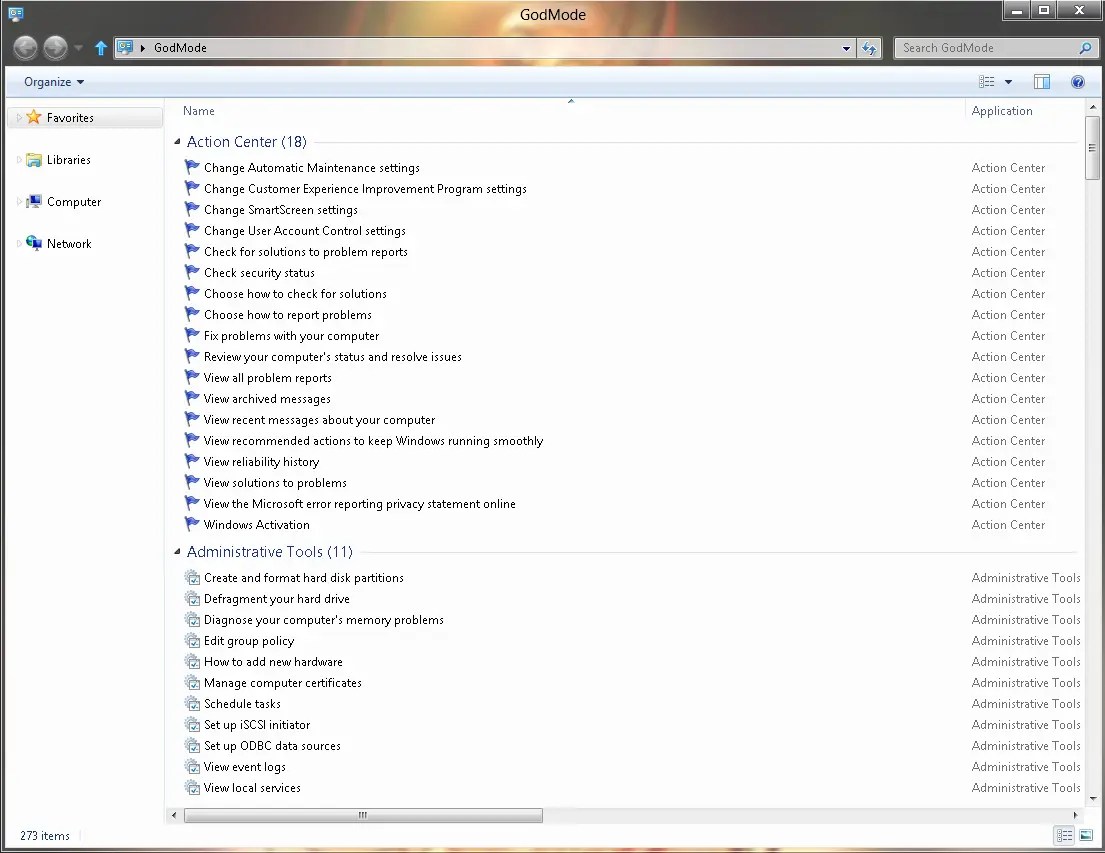This screenshot has width=1105, height=853.
Task: Click the Forward navigation arrow
Action: tap(56, 48)
